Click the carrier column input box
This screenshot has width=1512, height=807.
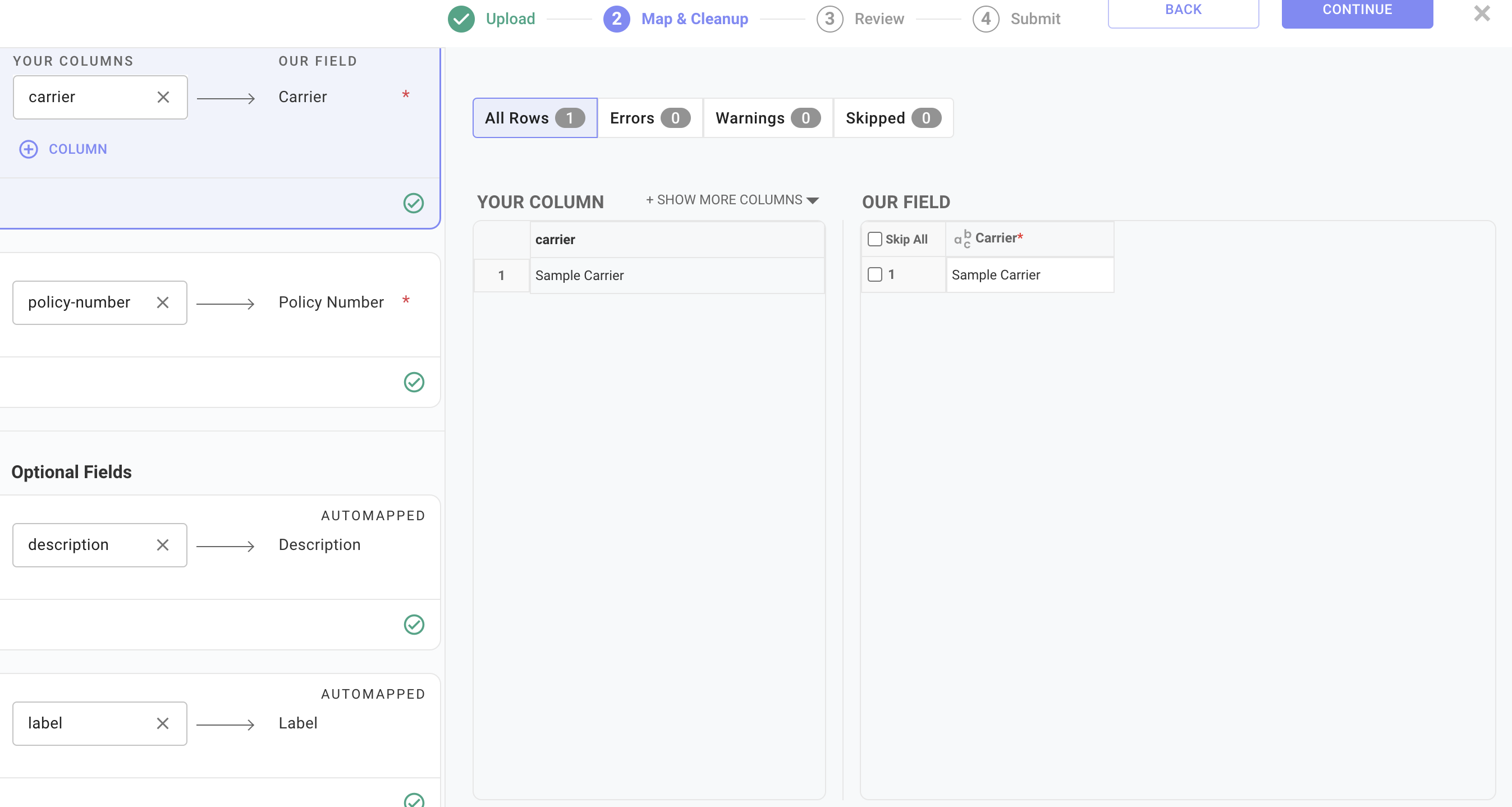coord(100,98)
